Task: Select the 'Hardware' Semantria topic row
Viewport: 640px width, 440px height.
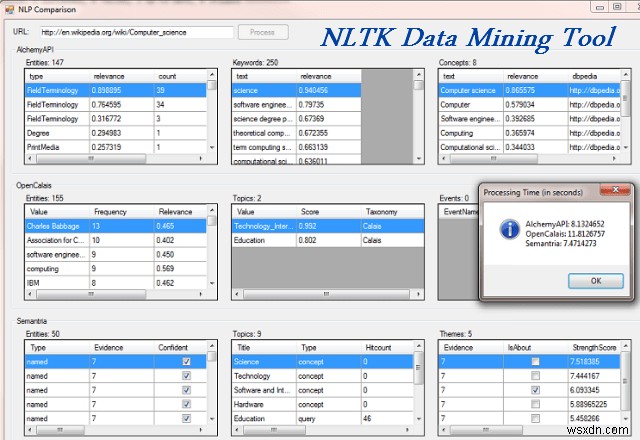Action: point(323,404)
